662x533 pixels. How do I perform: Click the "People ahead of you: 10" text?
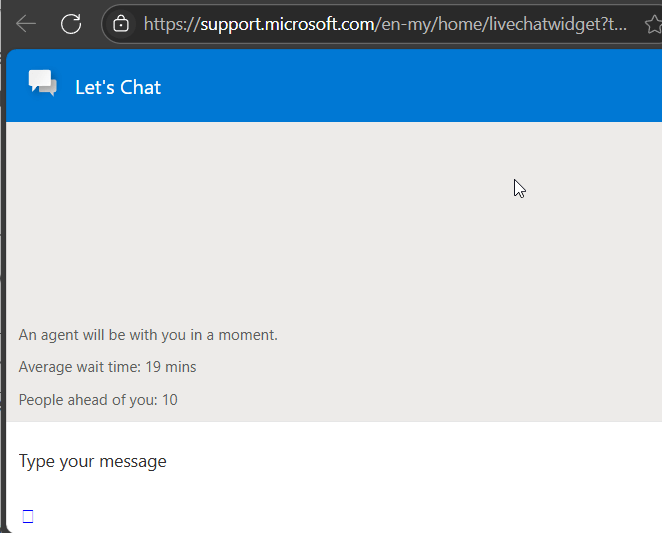[98, 400]
